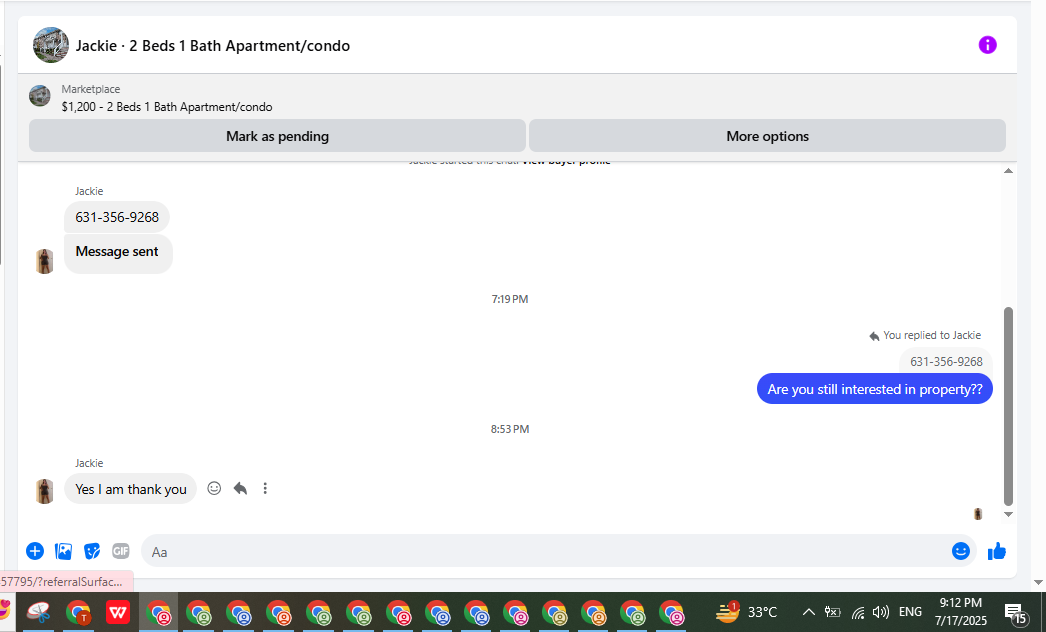
Task: React with emoji to Jackie's message
Action: coord(214,489)
